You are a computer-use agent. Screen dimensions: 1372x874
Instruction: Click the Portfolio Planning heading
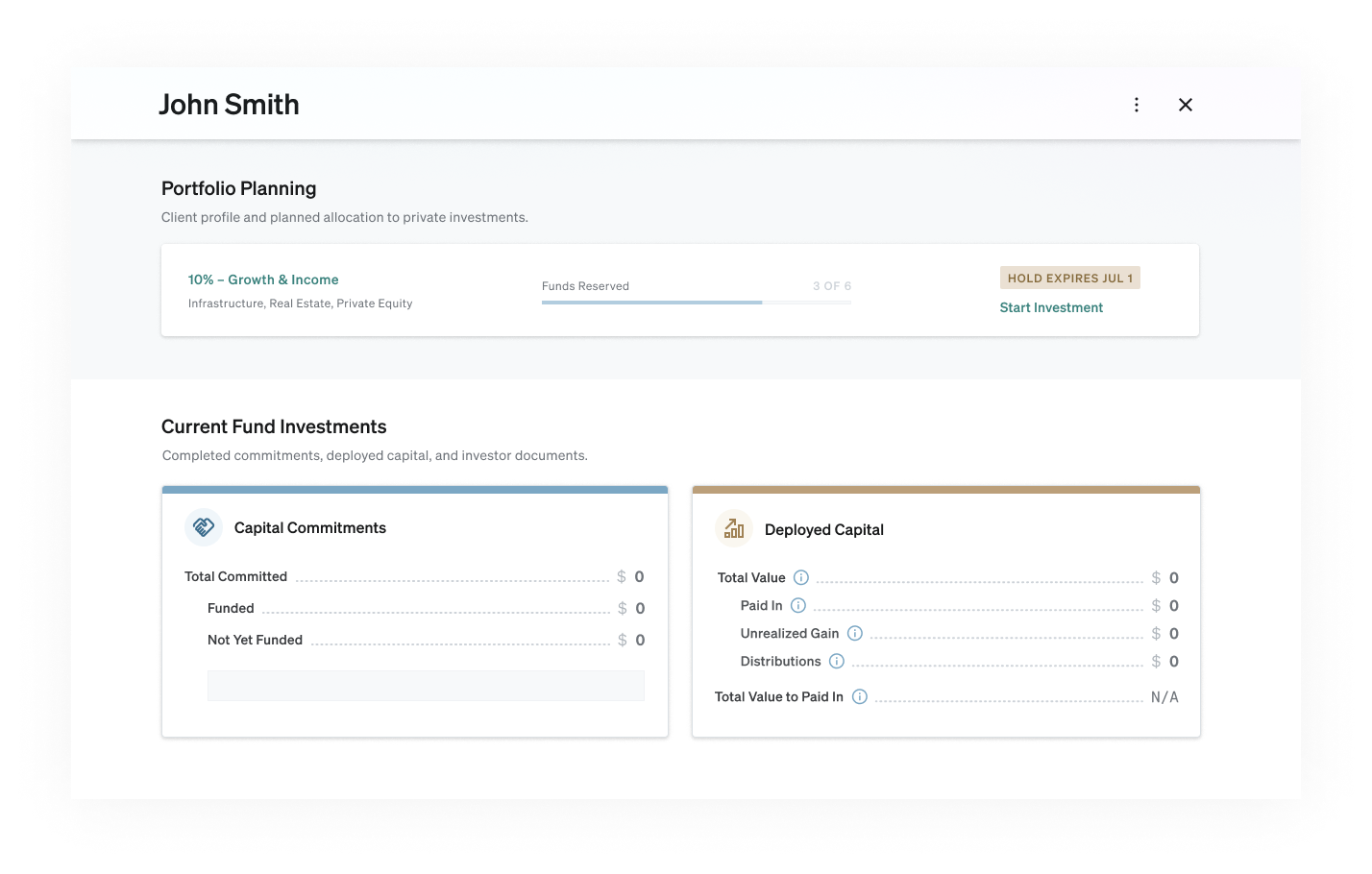click(239, 188)
